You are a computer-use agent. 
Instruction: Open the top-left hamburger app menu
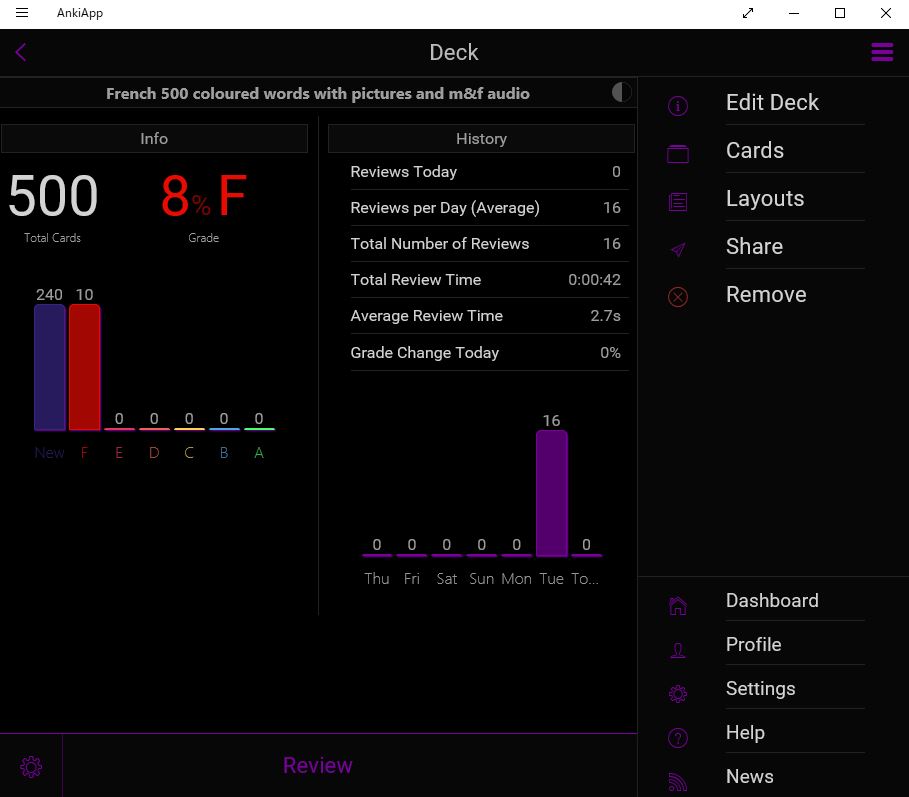22,13
